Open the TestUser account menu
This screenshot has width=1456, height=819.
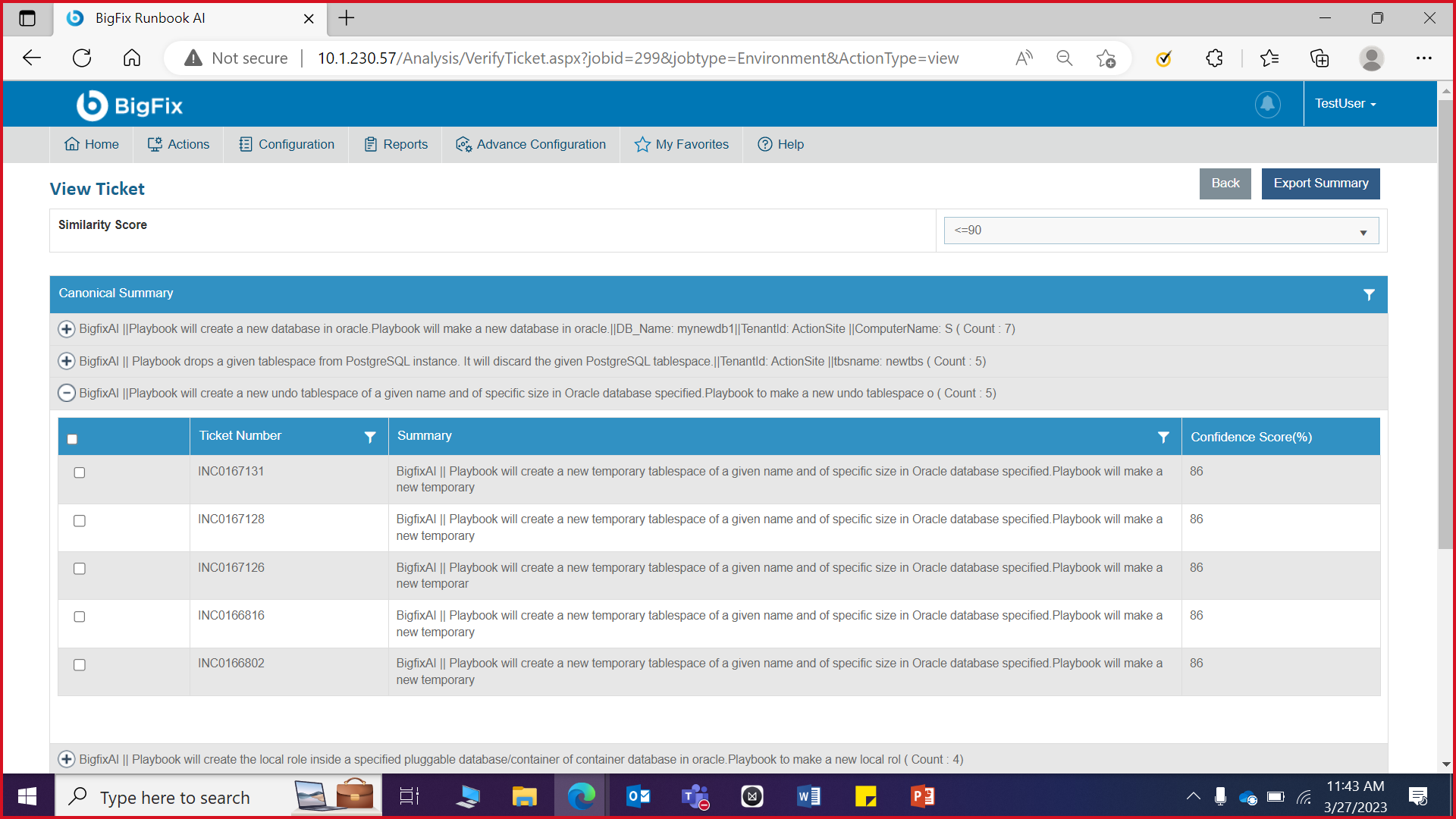pyautogui.click(x=1345, y=104)
